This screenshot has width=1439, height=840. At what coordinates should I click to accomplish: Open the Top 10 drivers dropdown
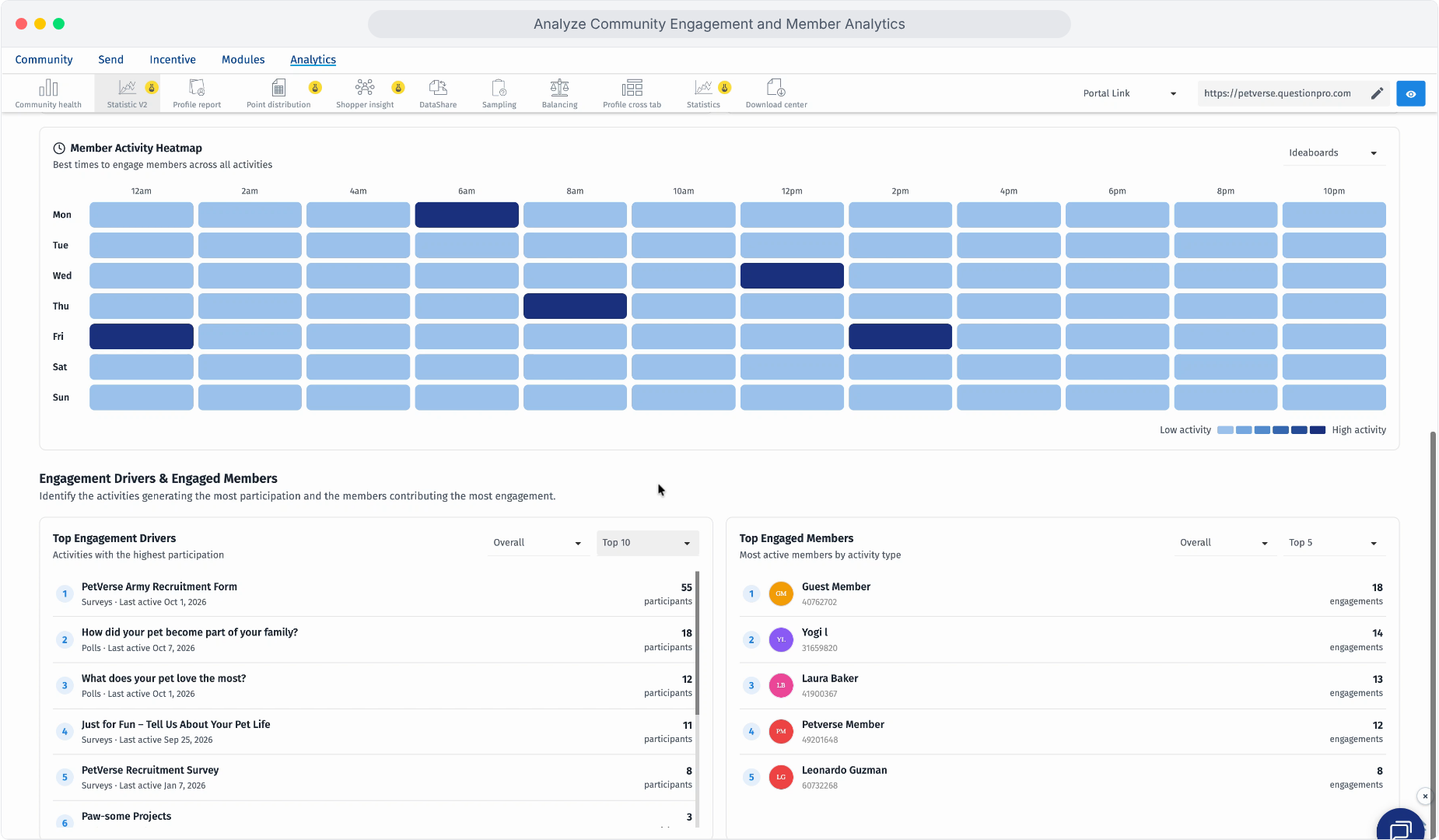click(x=647, y=543)
